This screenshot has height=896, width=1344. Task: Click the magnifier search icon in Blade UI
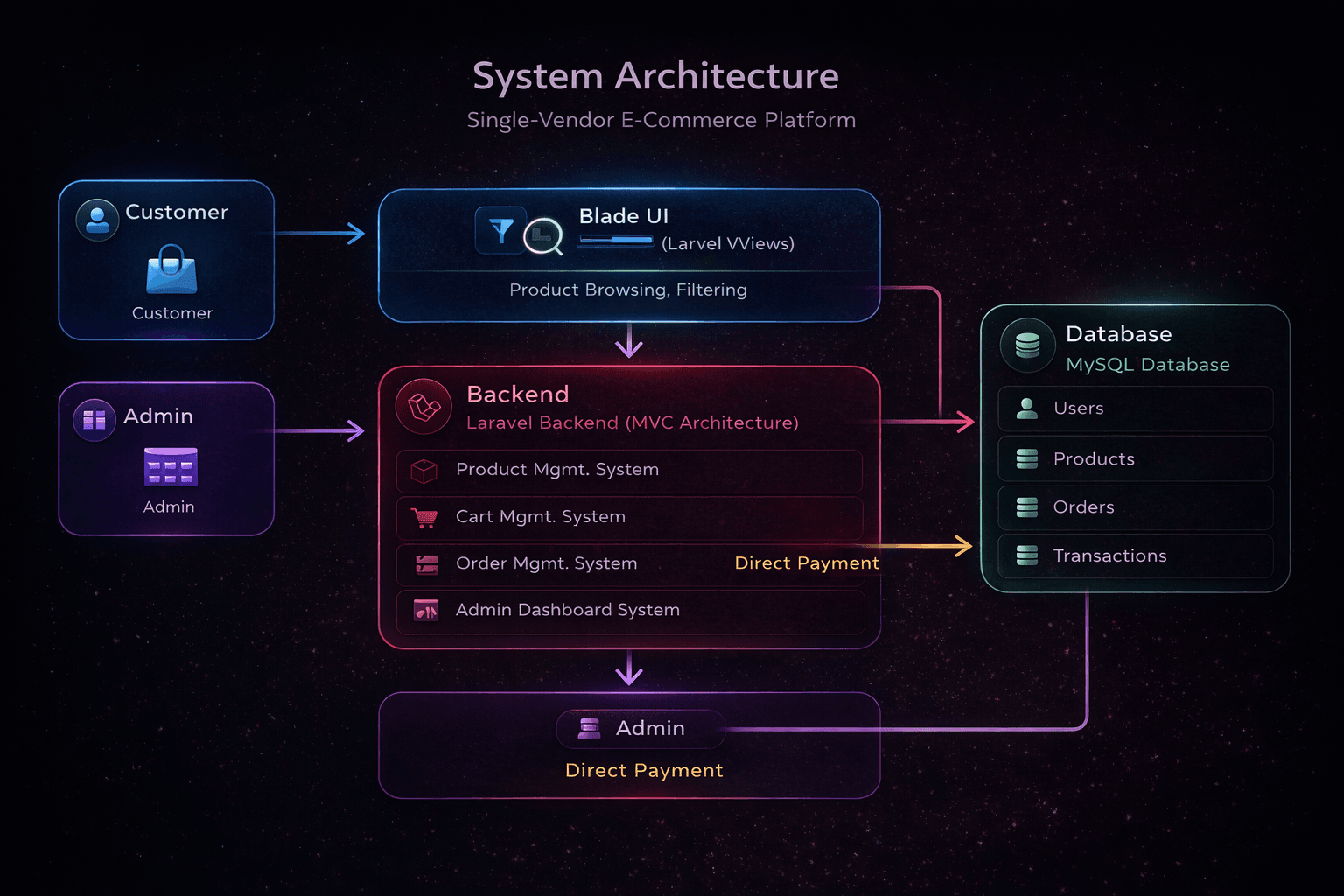[543, 236]
